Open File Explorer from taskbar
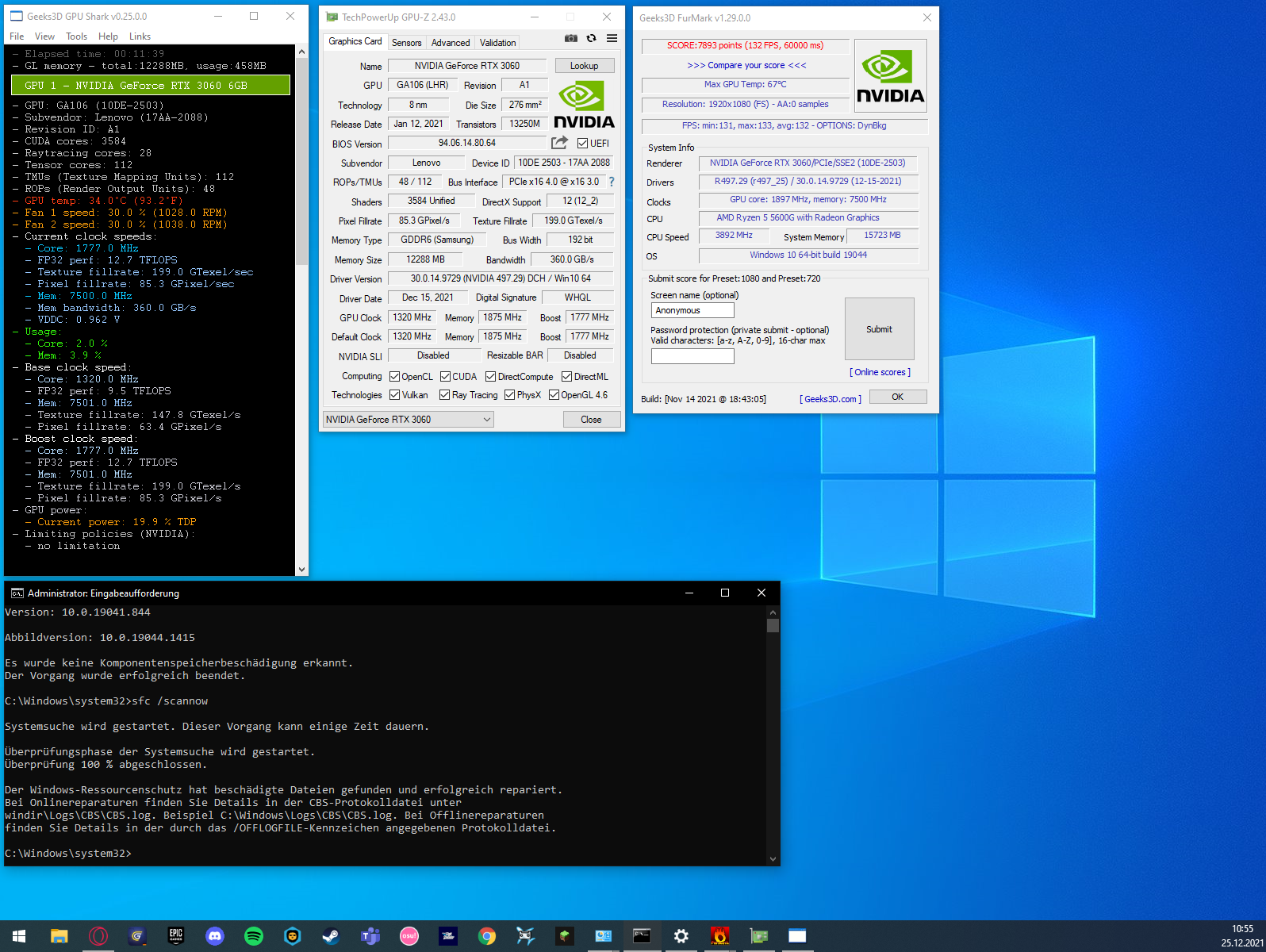 59,936
